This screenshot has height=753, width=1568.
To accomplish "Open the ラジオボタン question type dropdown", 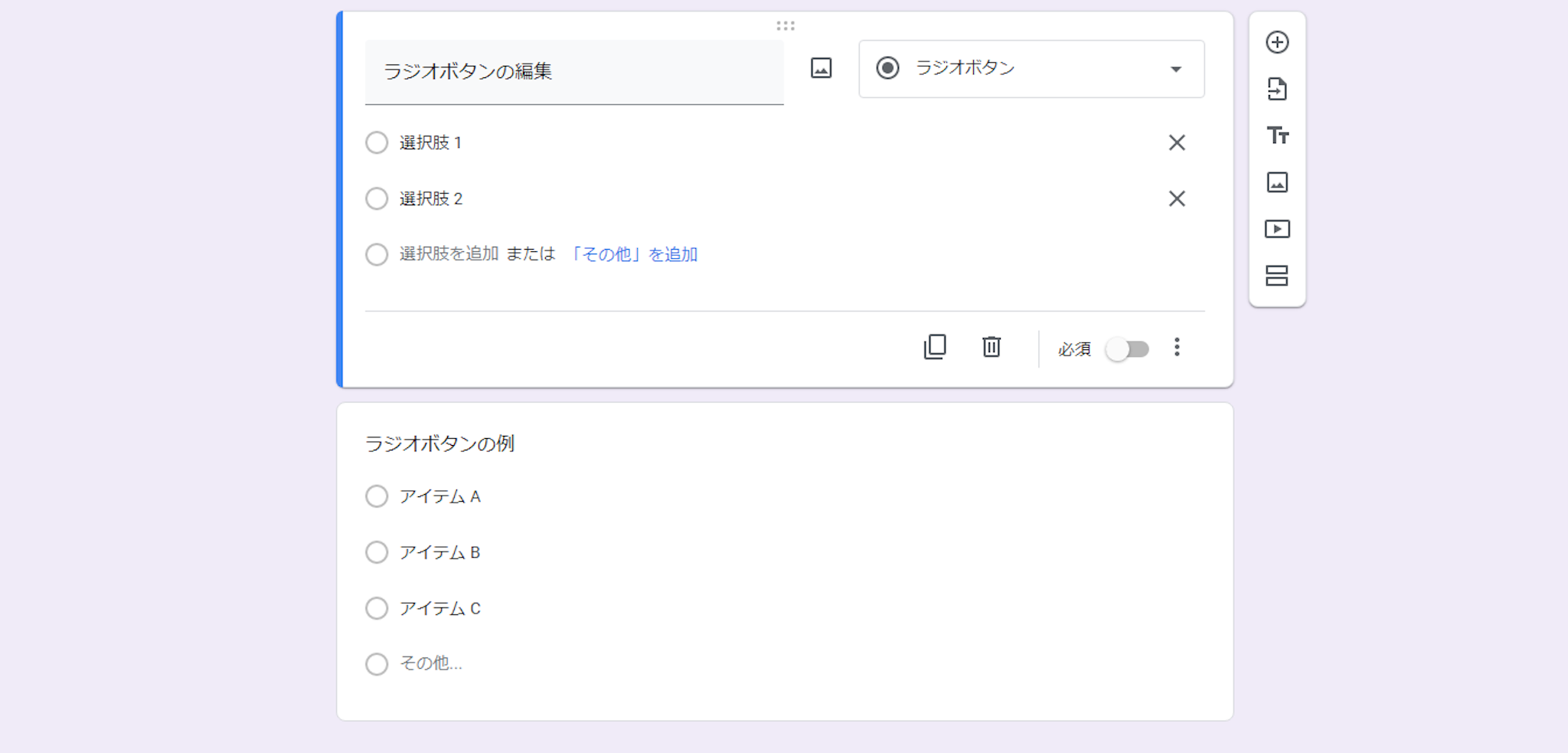I will tap(1031, 69).
